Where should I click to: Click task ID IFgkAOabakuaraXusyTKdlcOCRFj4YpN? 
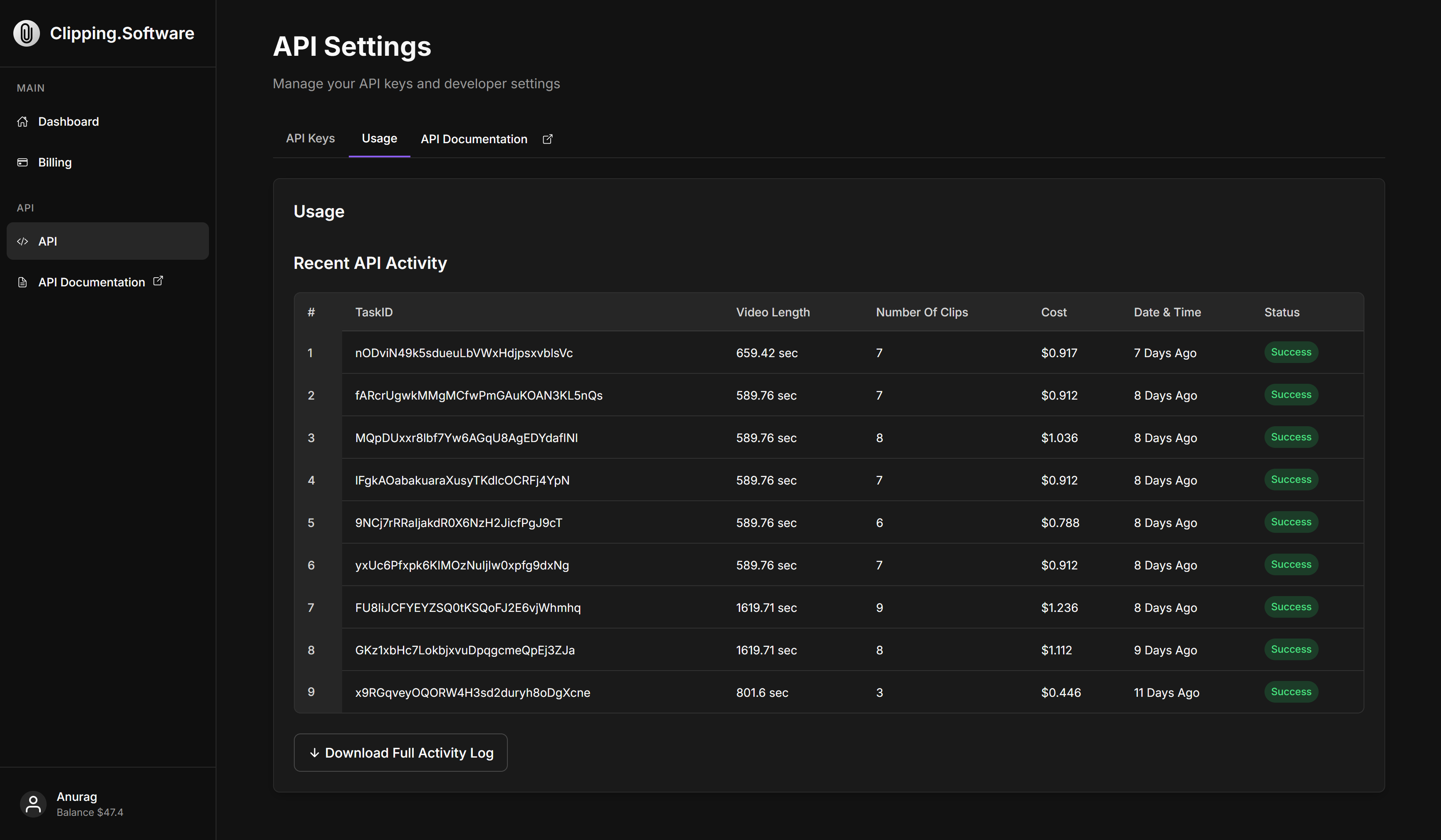pyautogui.click(x=462, y=480)
